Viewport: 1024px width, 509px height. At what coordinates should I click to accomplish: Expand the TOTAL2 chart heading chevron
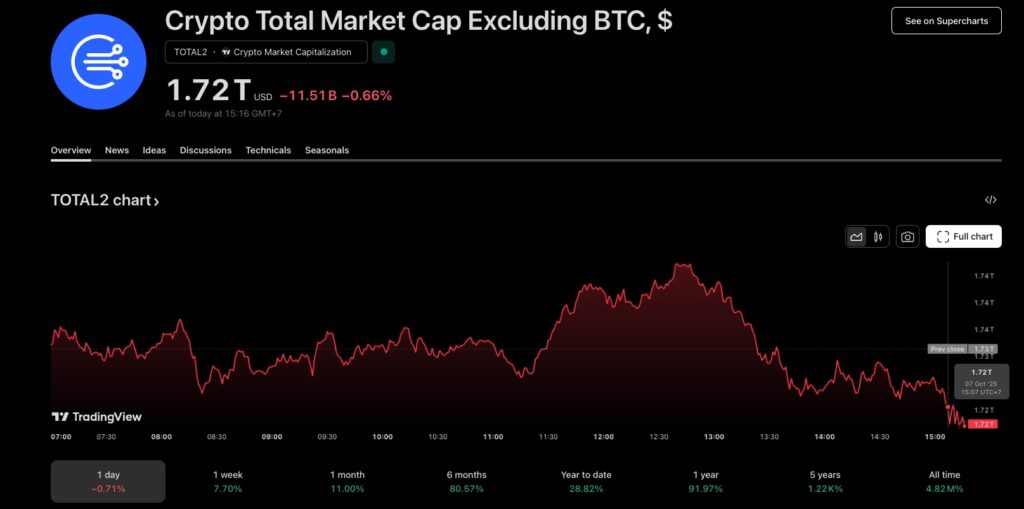tap(156, 201)
